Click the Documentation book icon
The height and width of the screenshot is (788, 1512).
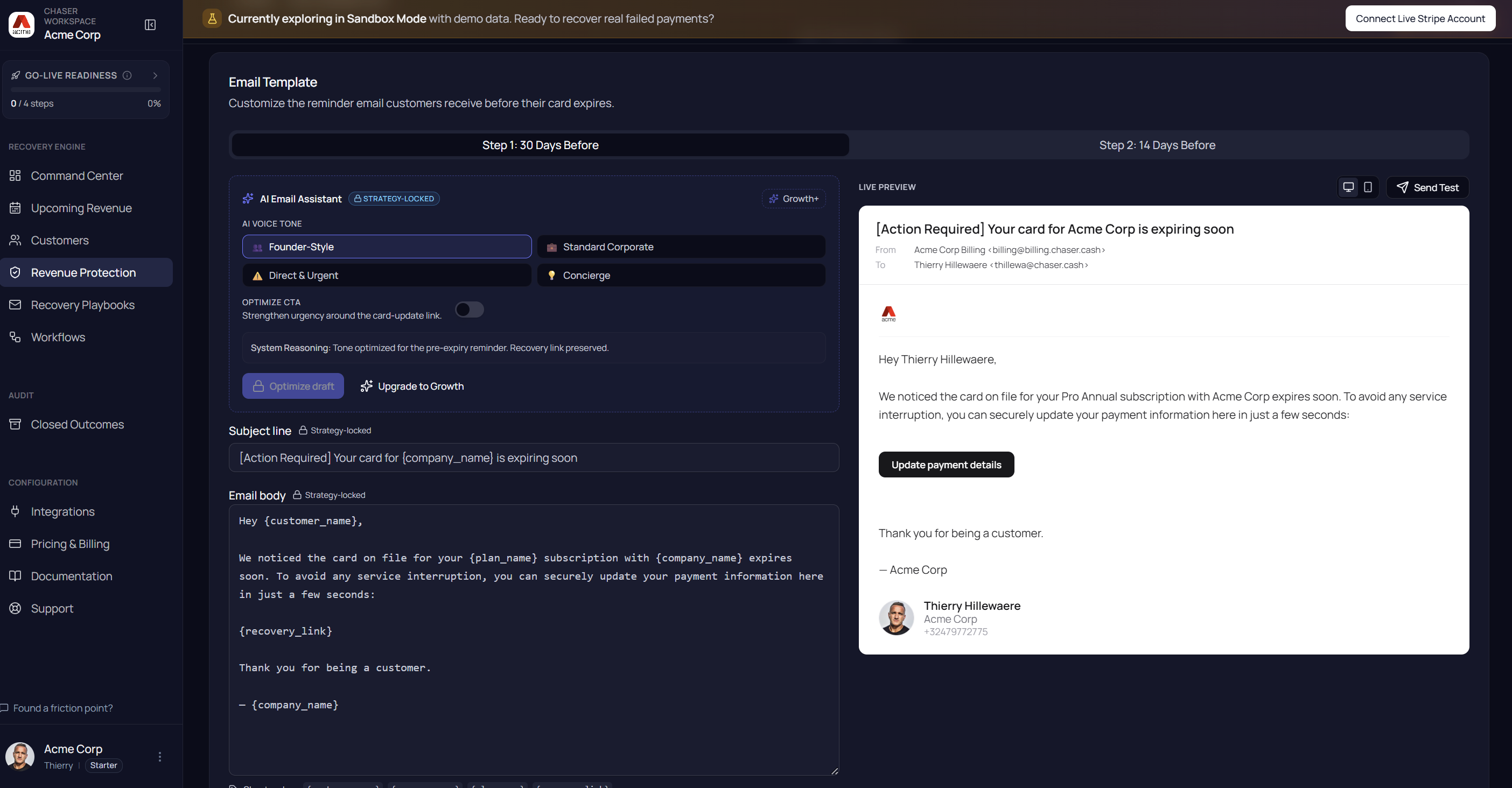pyautogui.click(x=15, y=575)
